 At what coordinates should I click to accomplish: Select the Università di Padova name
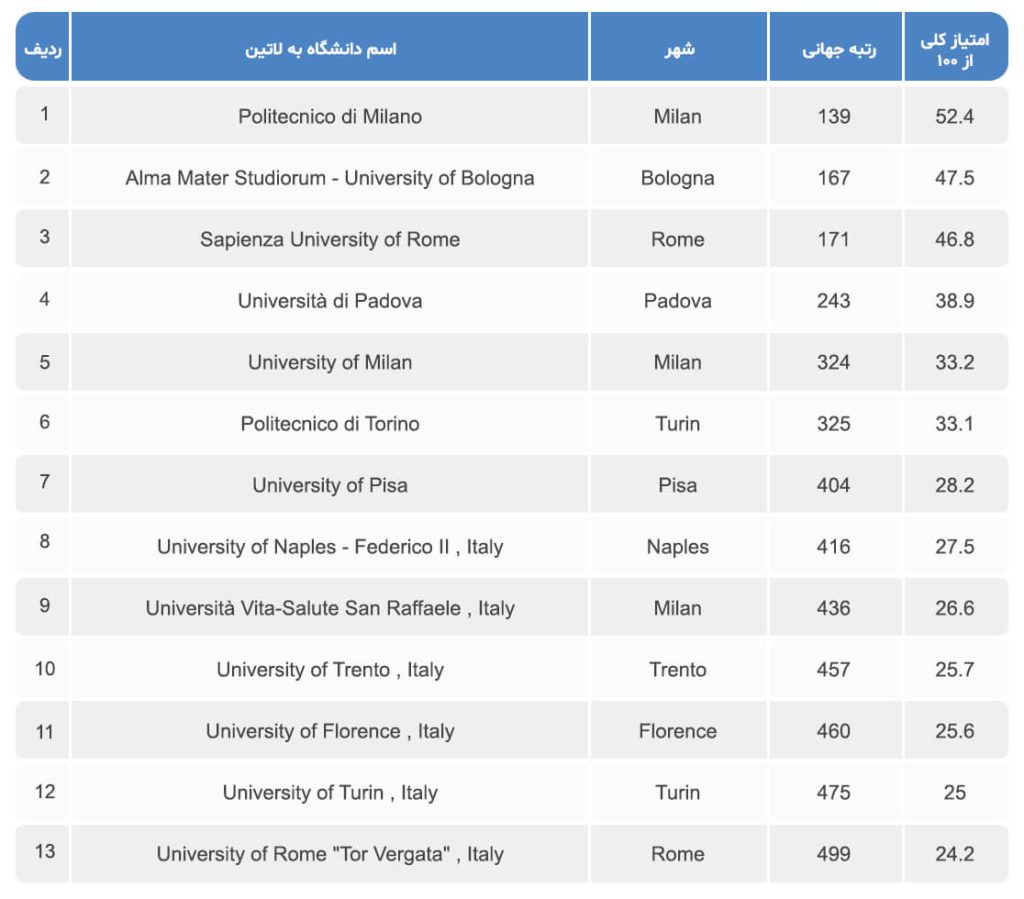(x=330, y=301)
